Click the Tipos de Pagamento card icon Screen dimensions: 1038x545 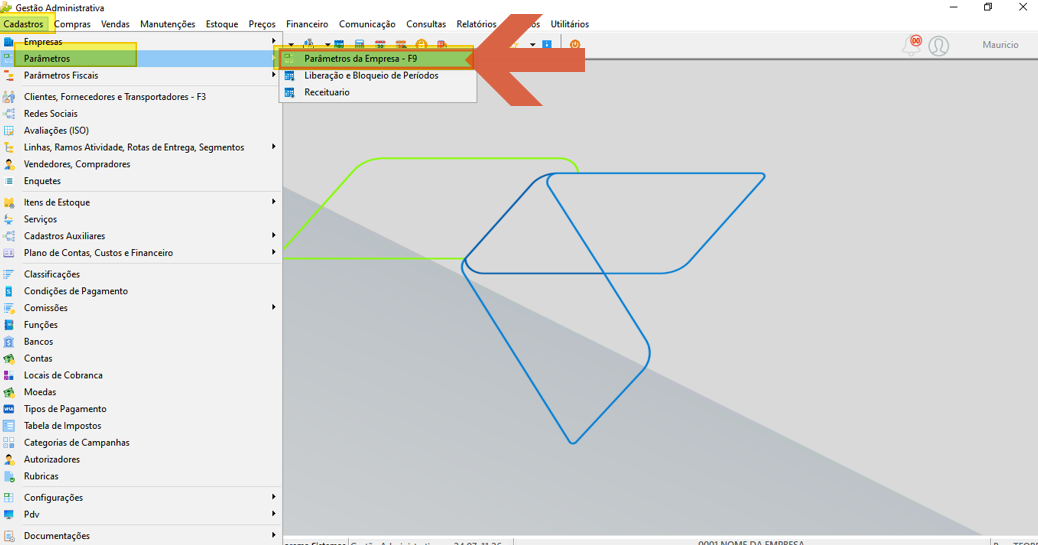9,409
